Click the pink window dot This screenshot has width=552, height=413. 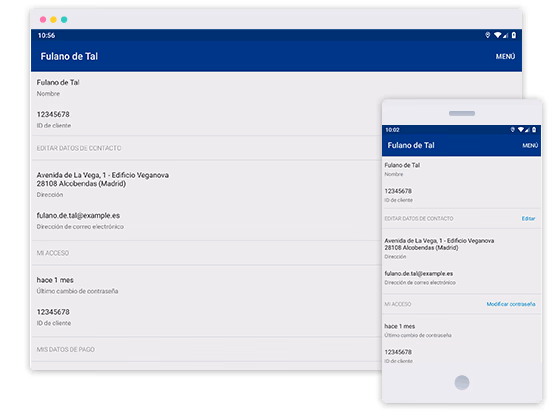[43, 19]
